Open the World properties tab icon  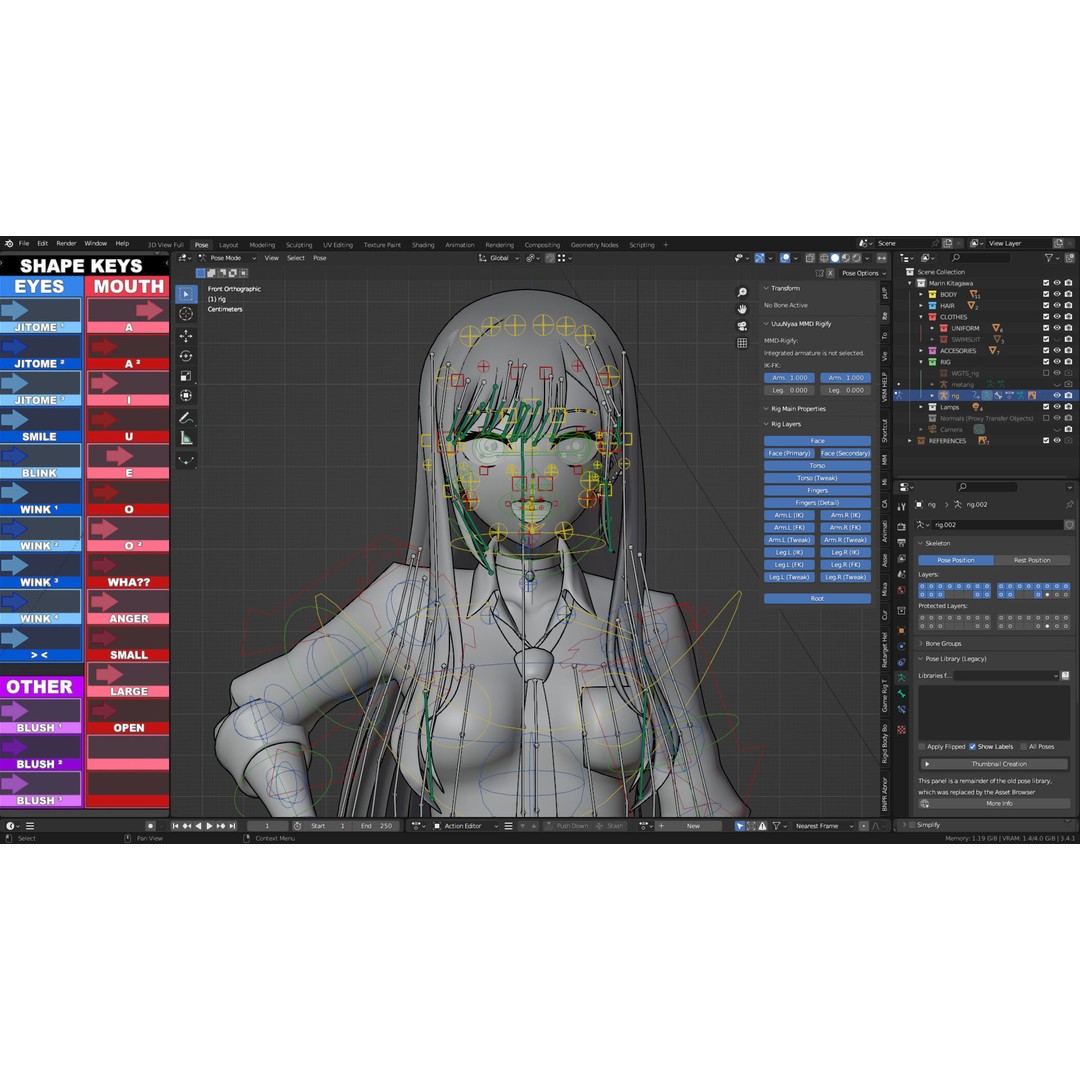pos(902,590)
